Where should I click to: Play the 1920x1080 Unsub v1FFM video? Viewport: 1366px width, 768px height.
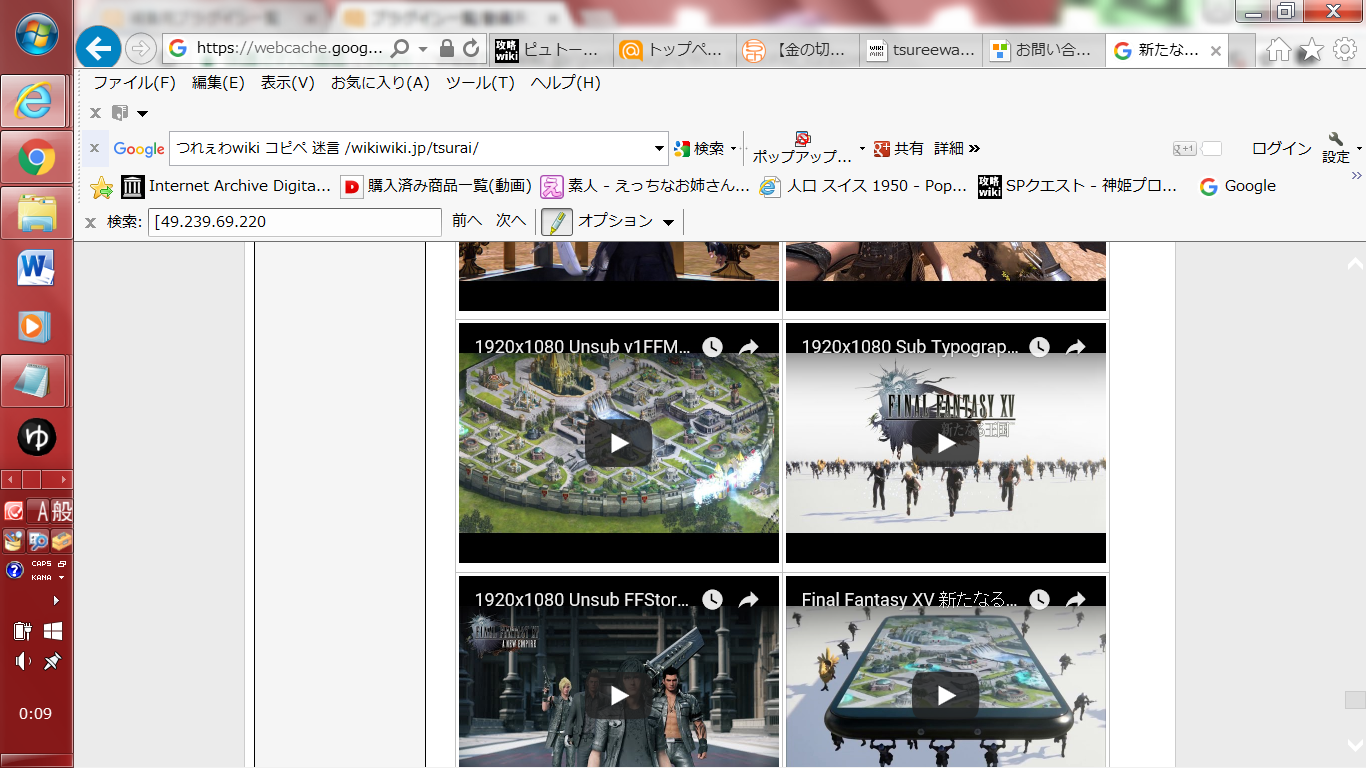click(619, 443)
